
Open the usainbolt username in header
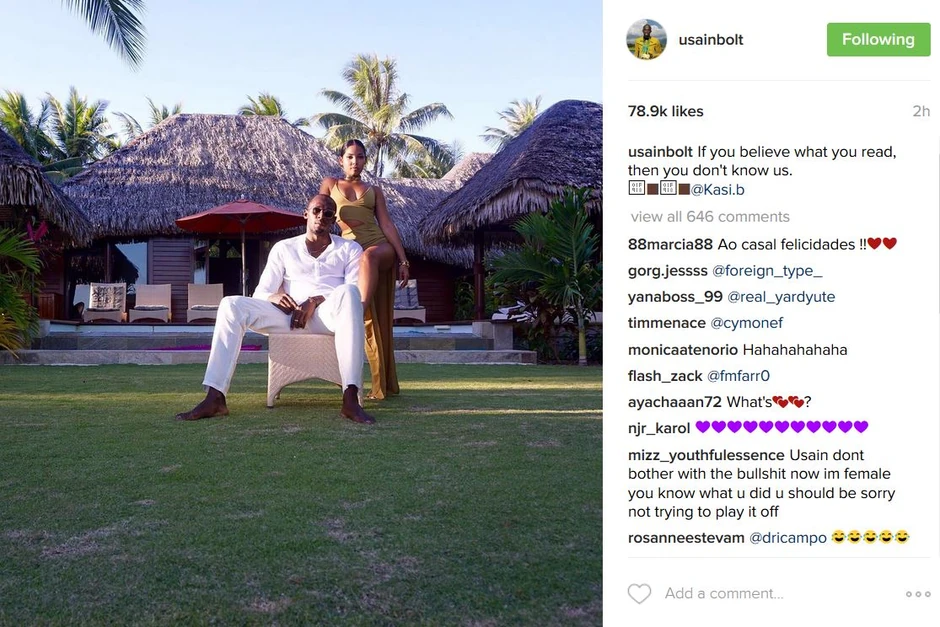pyautogui.click(x=710, y=40)
